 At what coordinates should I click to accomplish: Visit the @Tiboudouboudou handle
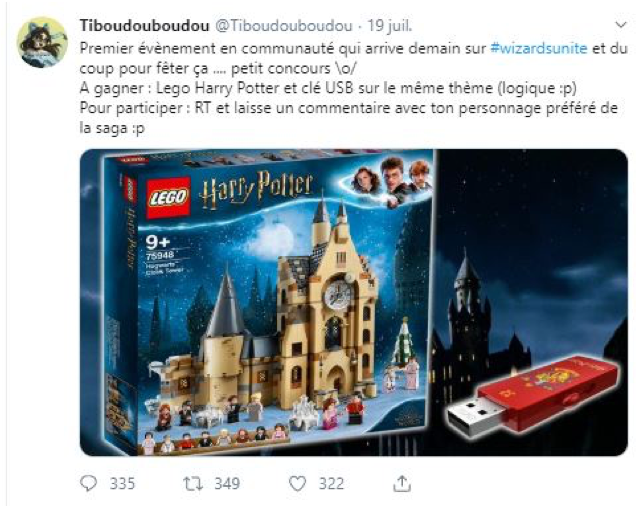coord(283,26)
